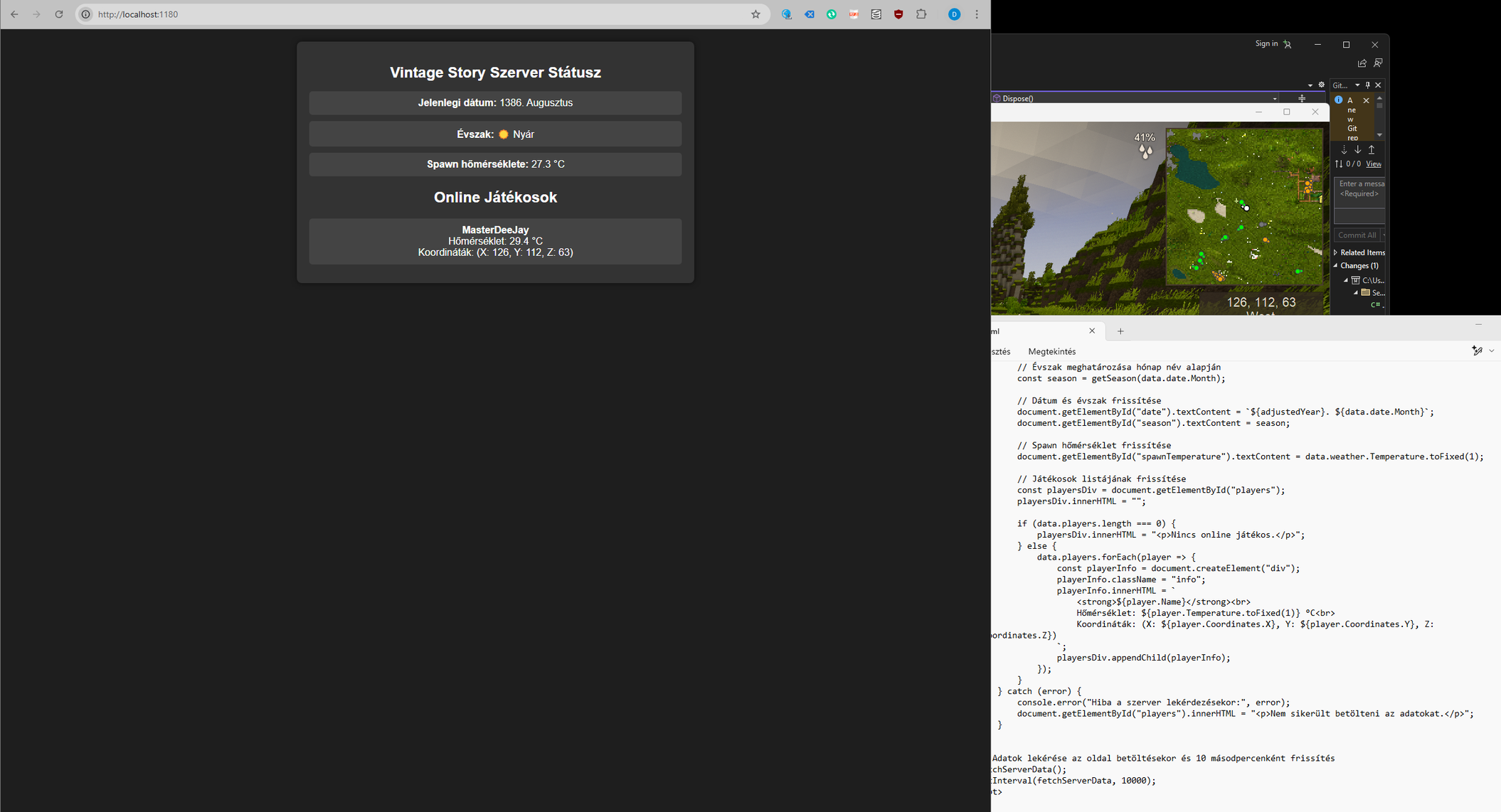Screen dimensions: 1501x812
Task: Open the dropdown arrow beside the editor gear
Action: (1310, 85)
